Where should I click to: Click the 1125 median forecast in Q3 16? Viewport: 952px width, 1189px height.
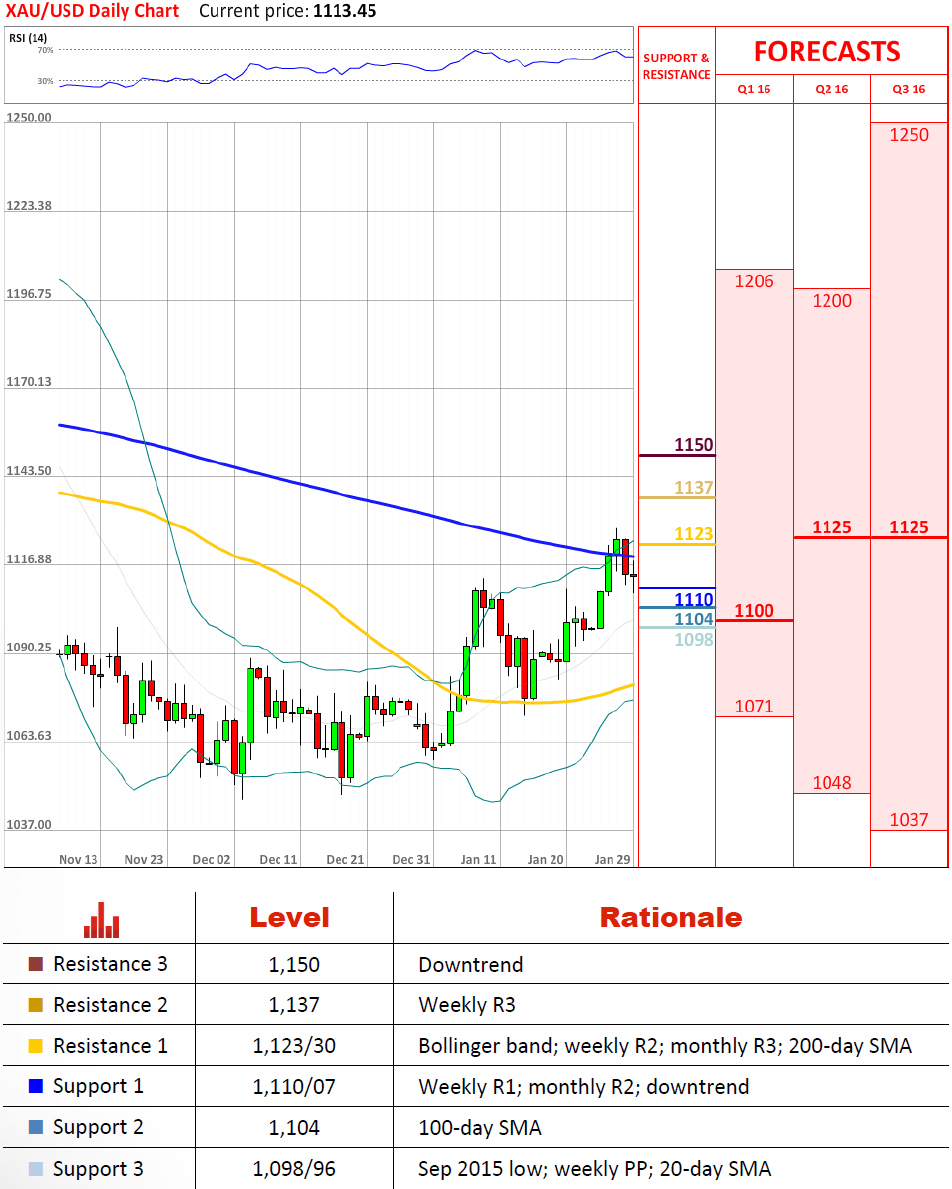[909, 527]
